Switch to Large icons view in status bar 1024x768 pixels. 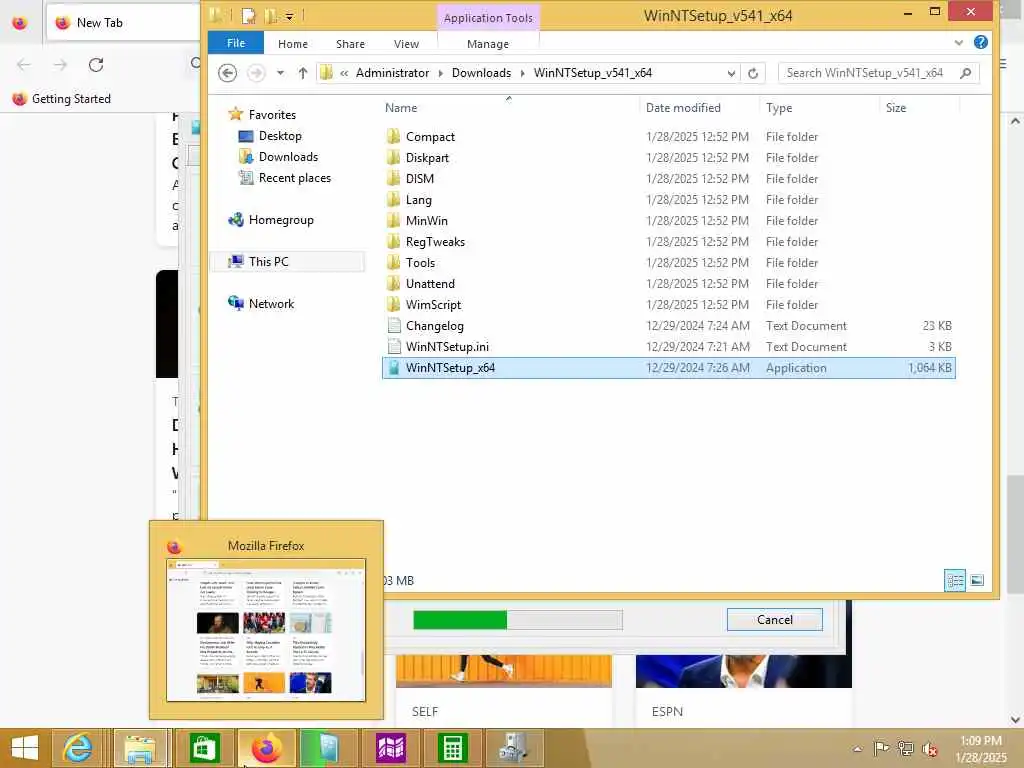click(977, 581)
